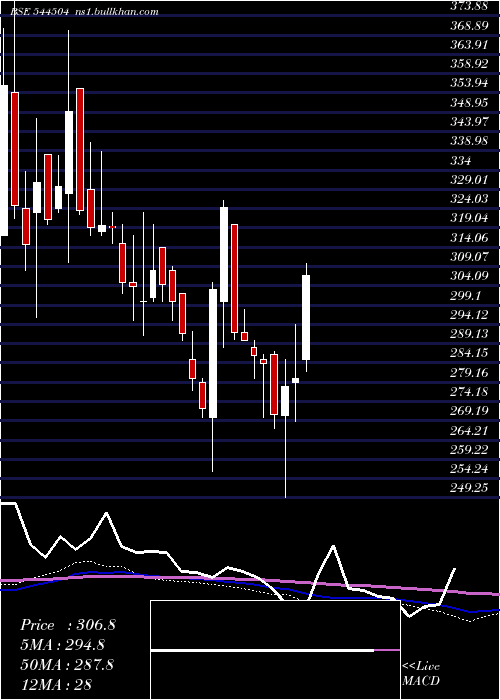
Task: Click the 279.16 price axis label
Action: click(x=469, y=372)
